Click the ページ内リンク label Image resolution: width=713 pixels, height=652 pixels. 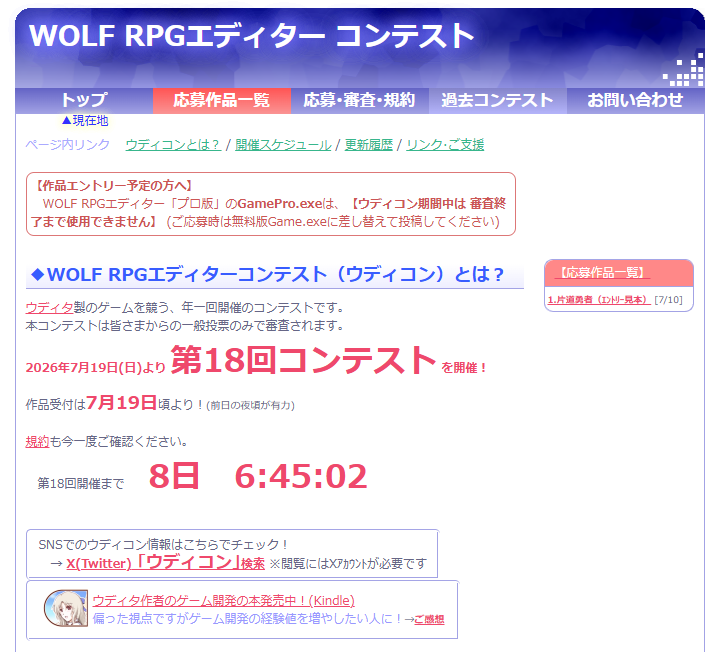(x=67, y=145)
